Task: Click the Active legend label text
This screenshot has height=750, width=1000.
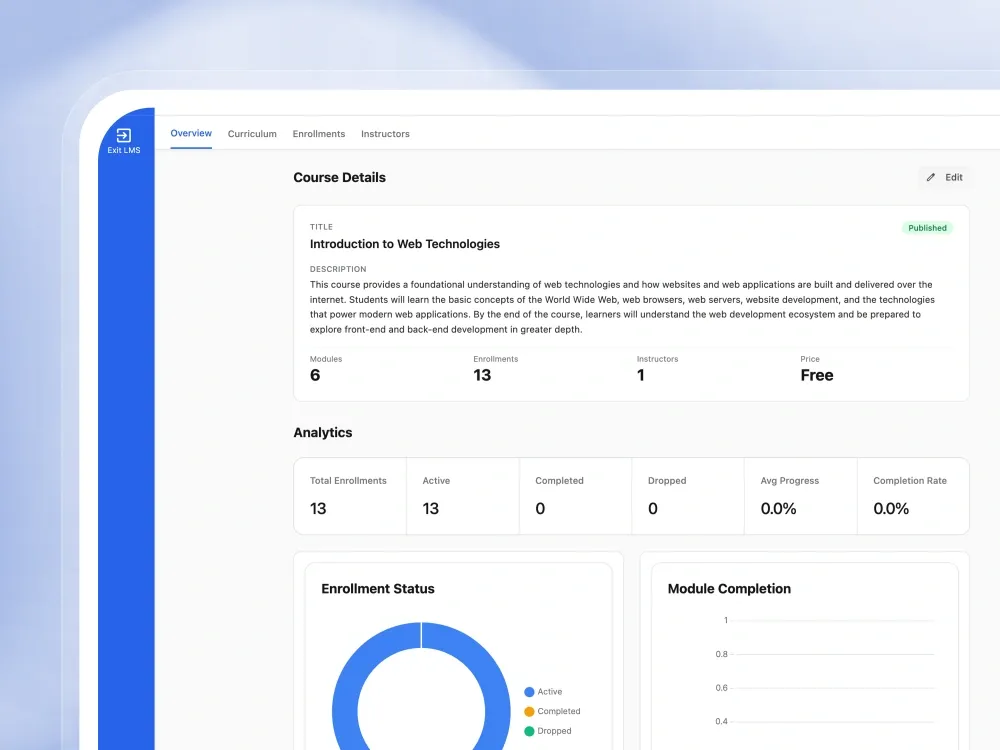Action: click(x=550, y=692)
